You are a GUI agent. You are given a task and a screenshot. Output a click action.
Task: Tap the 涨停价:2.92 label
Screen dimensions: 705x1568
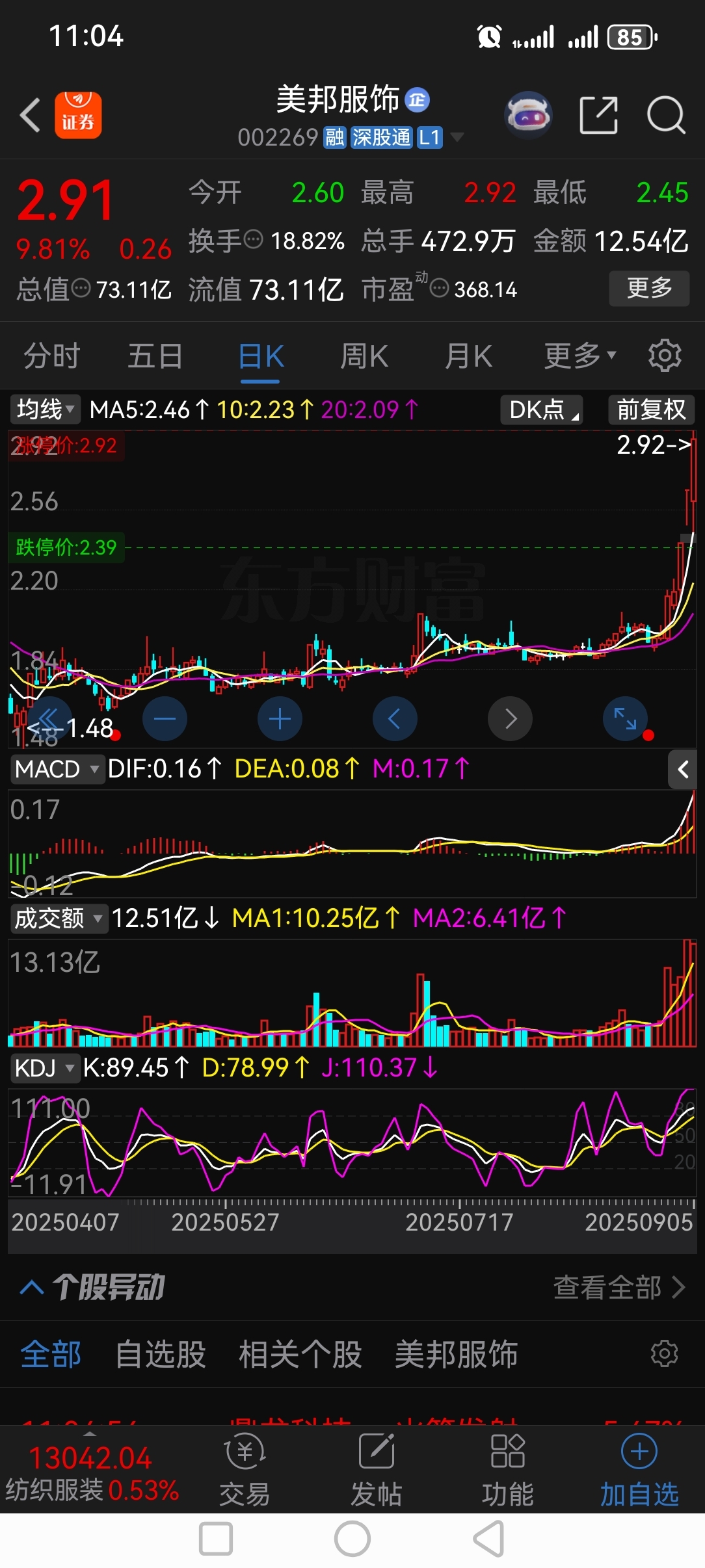coord(66,445)
